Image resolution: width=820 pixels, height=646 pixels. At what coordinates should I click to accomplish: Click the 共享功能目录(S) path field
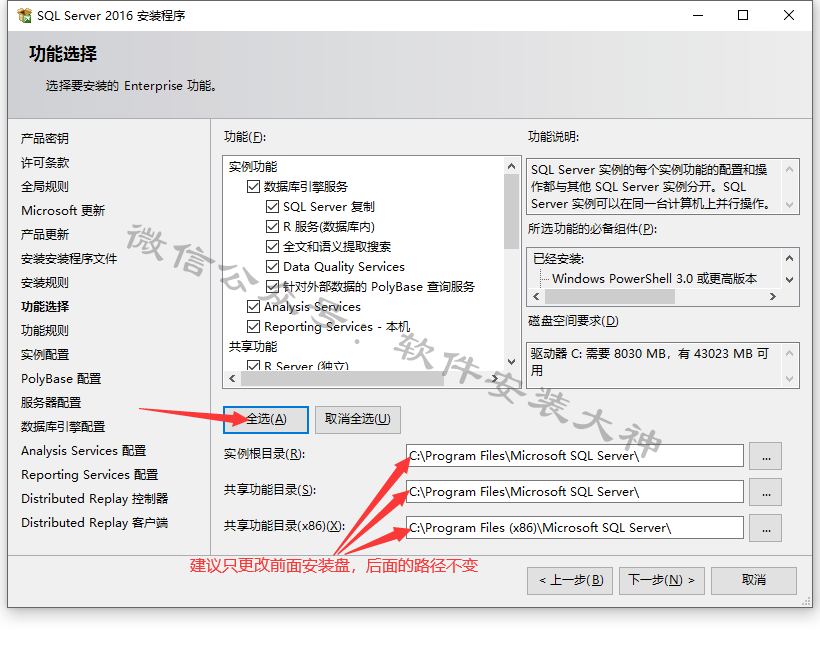[575, 492]
